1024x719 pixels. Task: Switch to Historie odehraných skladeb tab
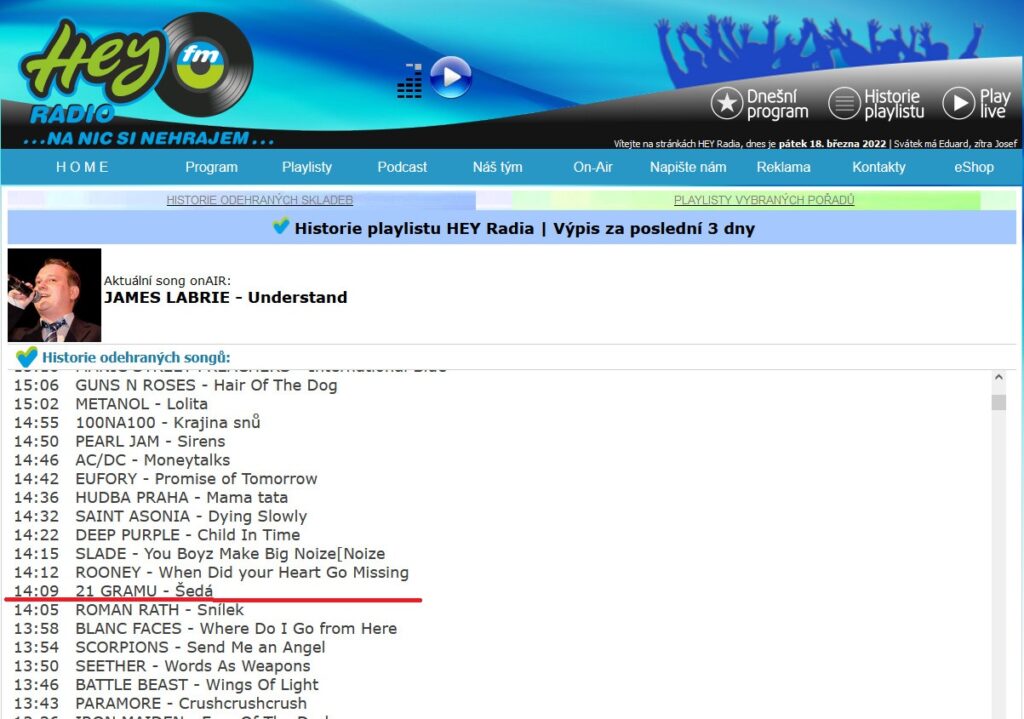point(260,200)
